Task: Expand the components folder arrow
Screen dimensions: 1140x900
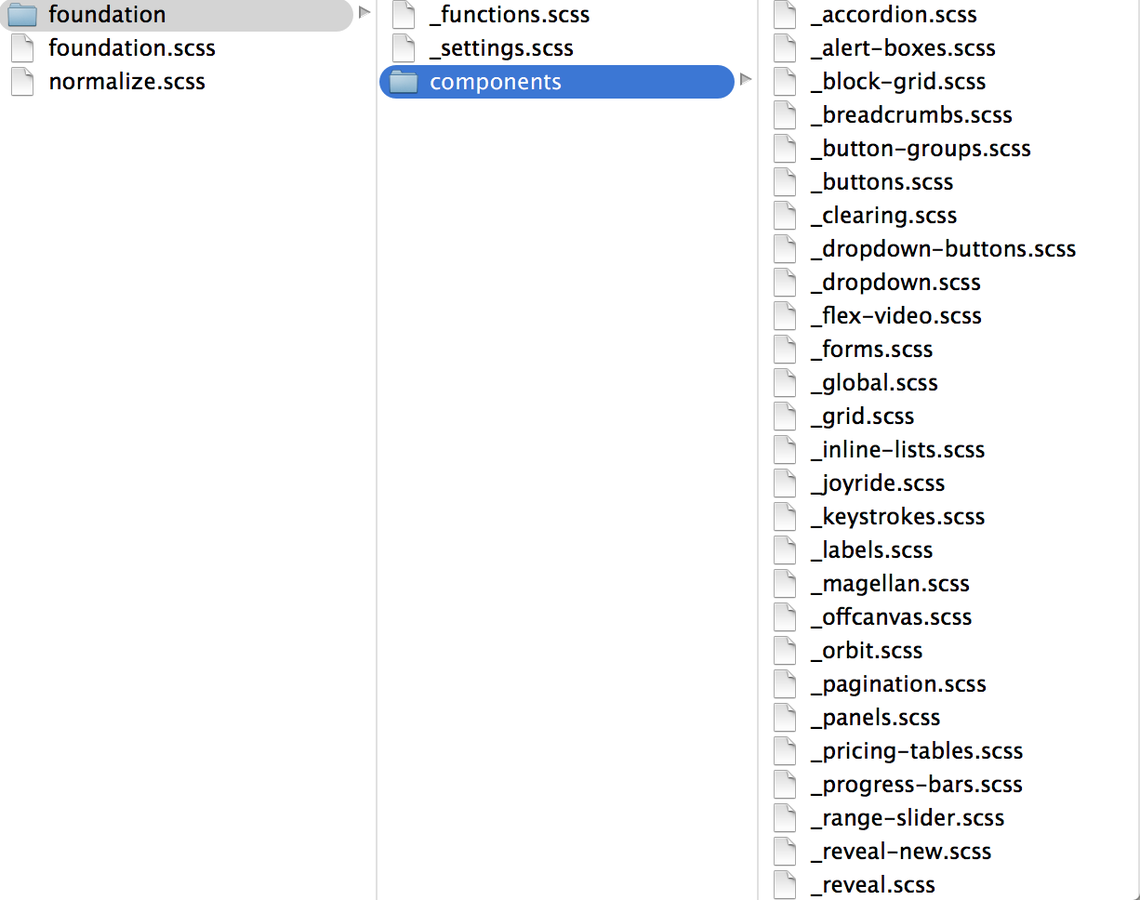Action: tap(745, 79)
